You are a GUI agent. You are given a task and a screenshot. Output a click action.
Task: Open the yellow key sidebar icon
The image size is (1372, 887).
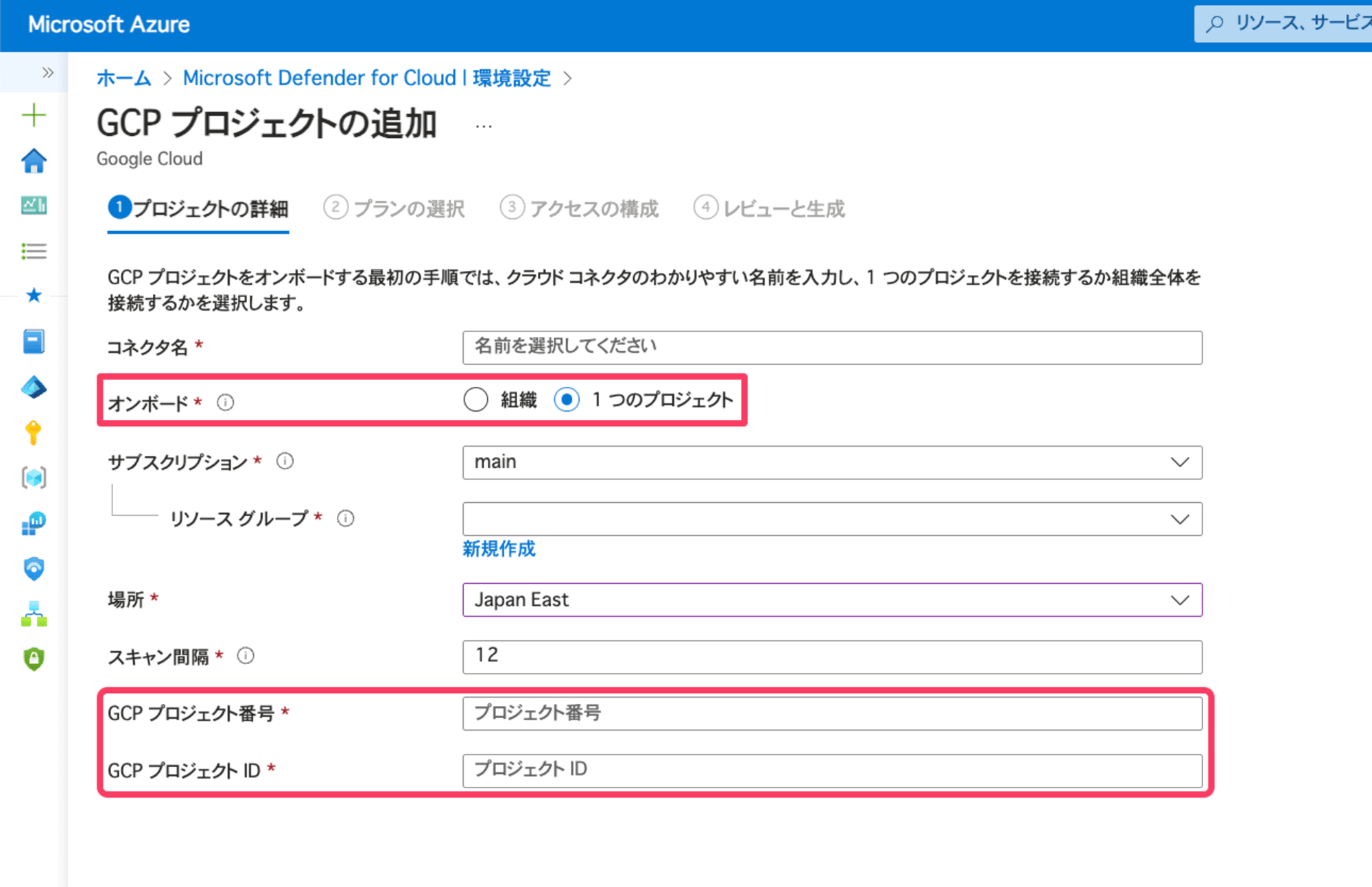point(34,433)
